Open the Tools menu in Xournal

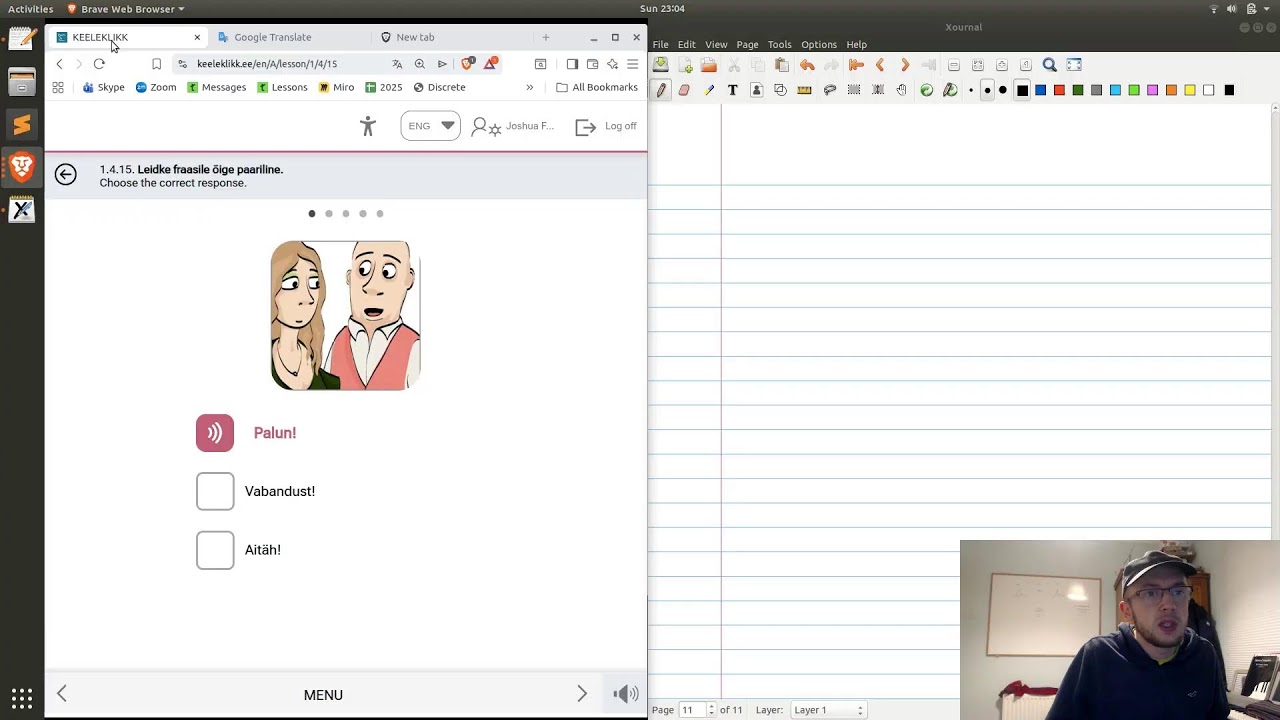[x=780, y=44]
